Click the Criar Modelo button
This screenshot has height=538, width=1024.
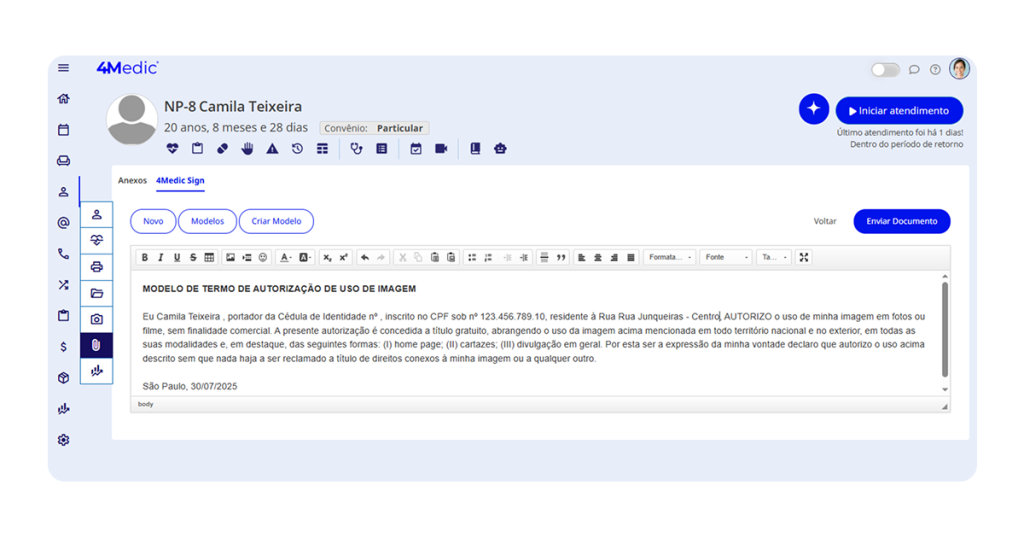click(x=276, y=221)
